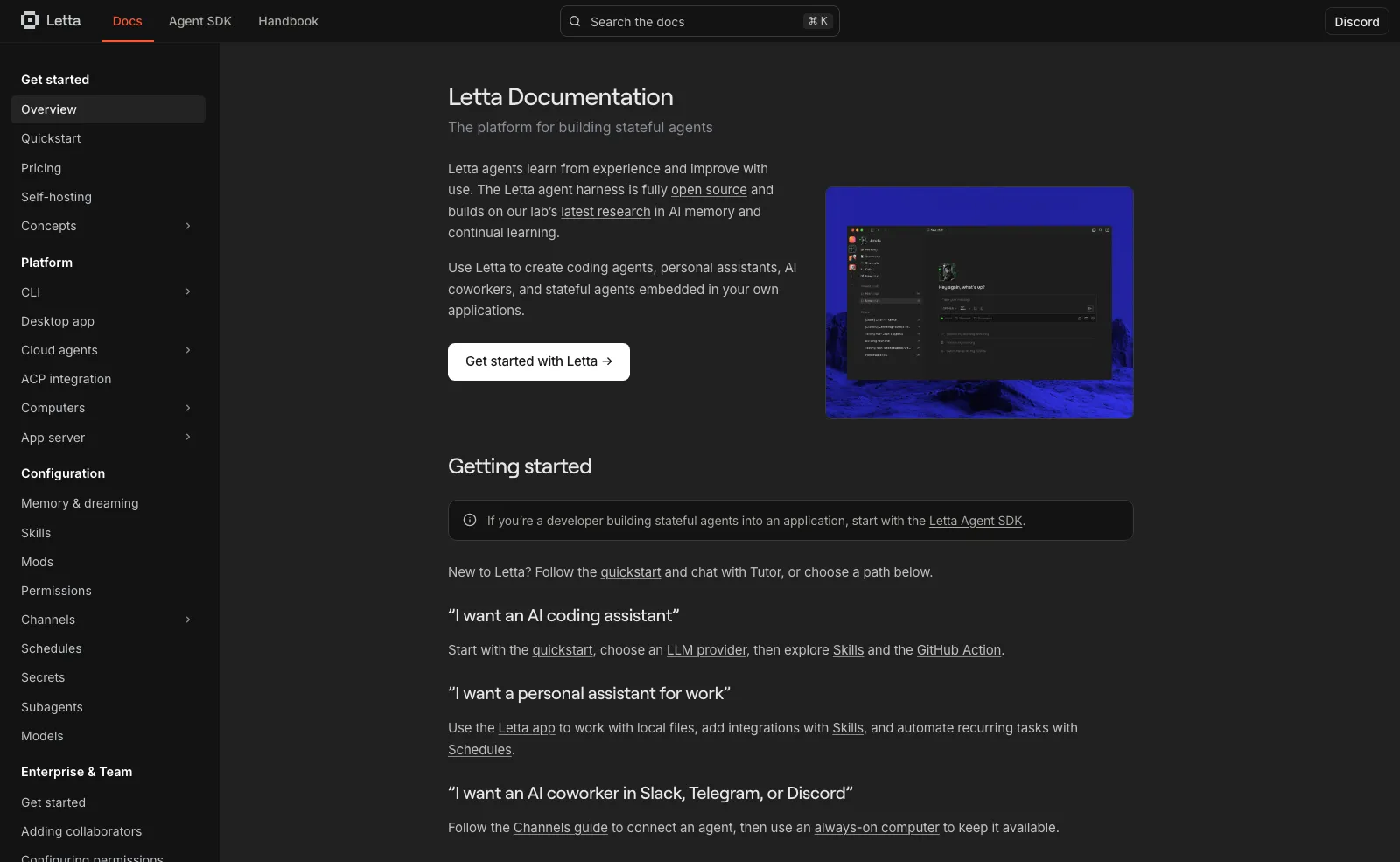The width and height of the screenshot is (1400, 862).
Task: Open the Secrets sidebar page
Action: (43, 677)
